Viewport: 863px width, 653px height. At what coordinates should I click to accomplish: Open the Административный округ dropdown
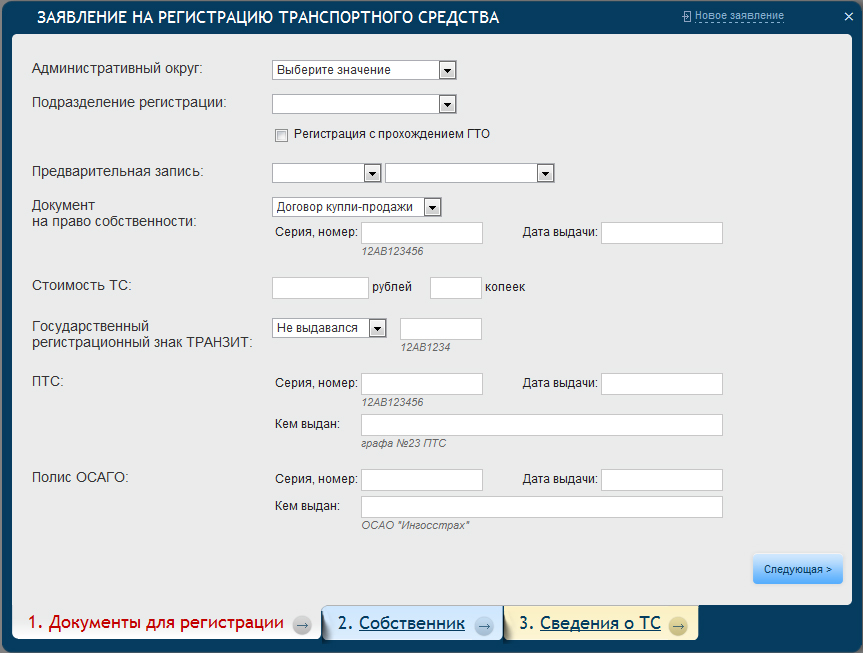447,70
